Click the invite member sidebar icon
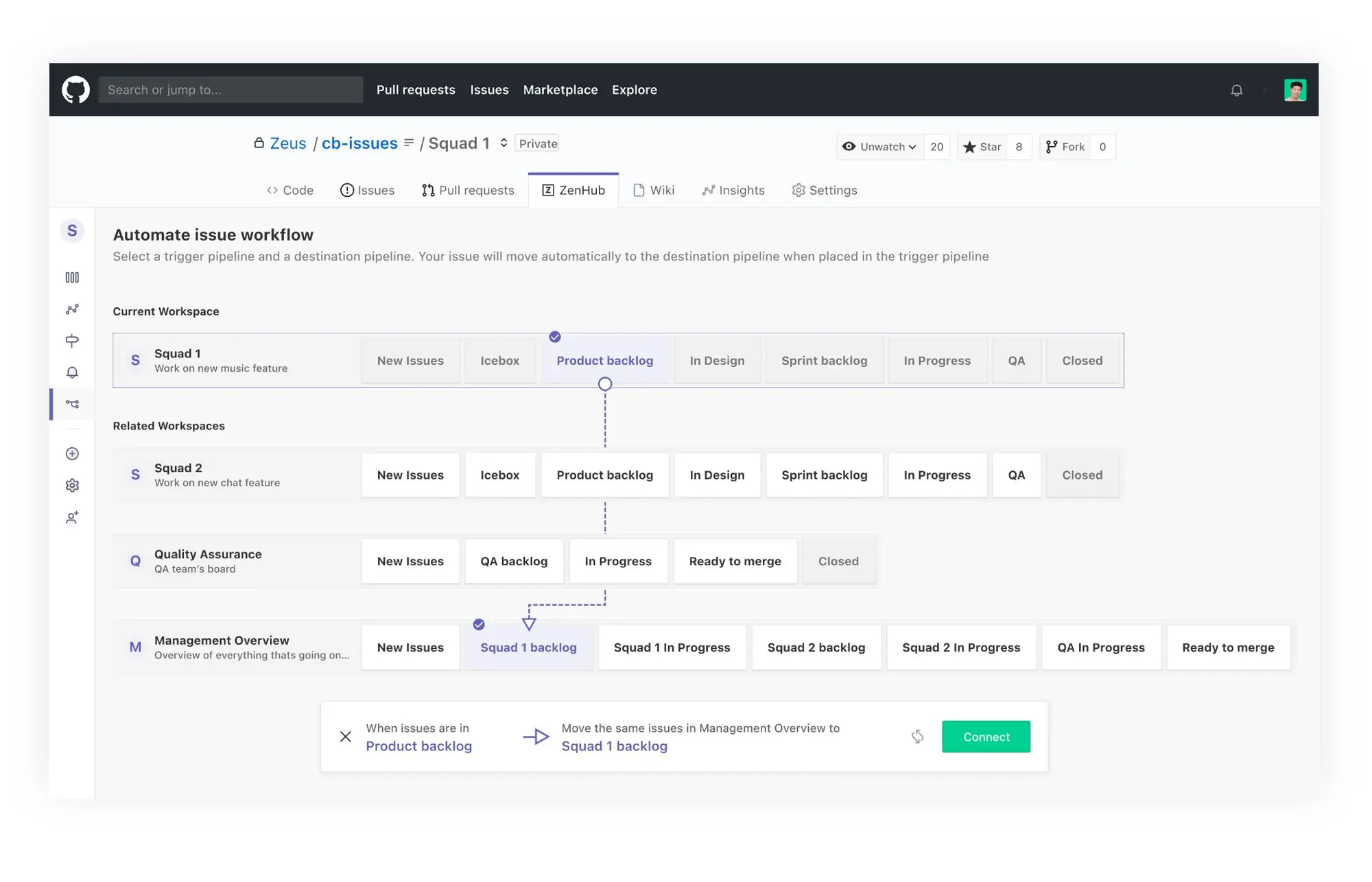Image resolution: width=1372 pixels, height=882 pixels. [x=72, y=517]
